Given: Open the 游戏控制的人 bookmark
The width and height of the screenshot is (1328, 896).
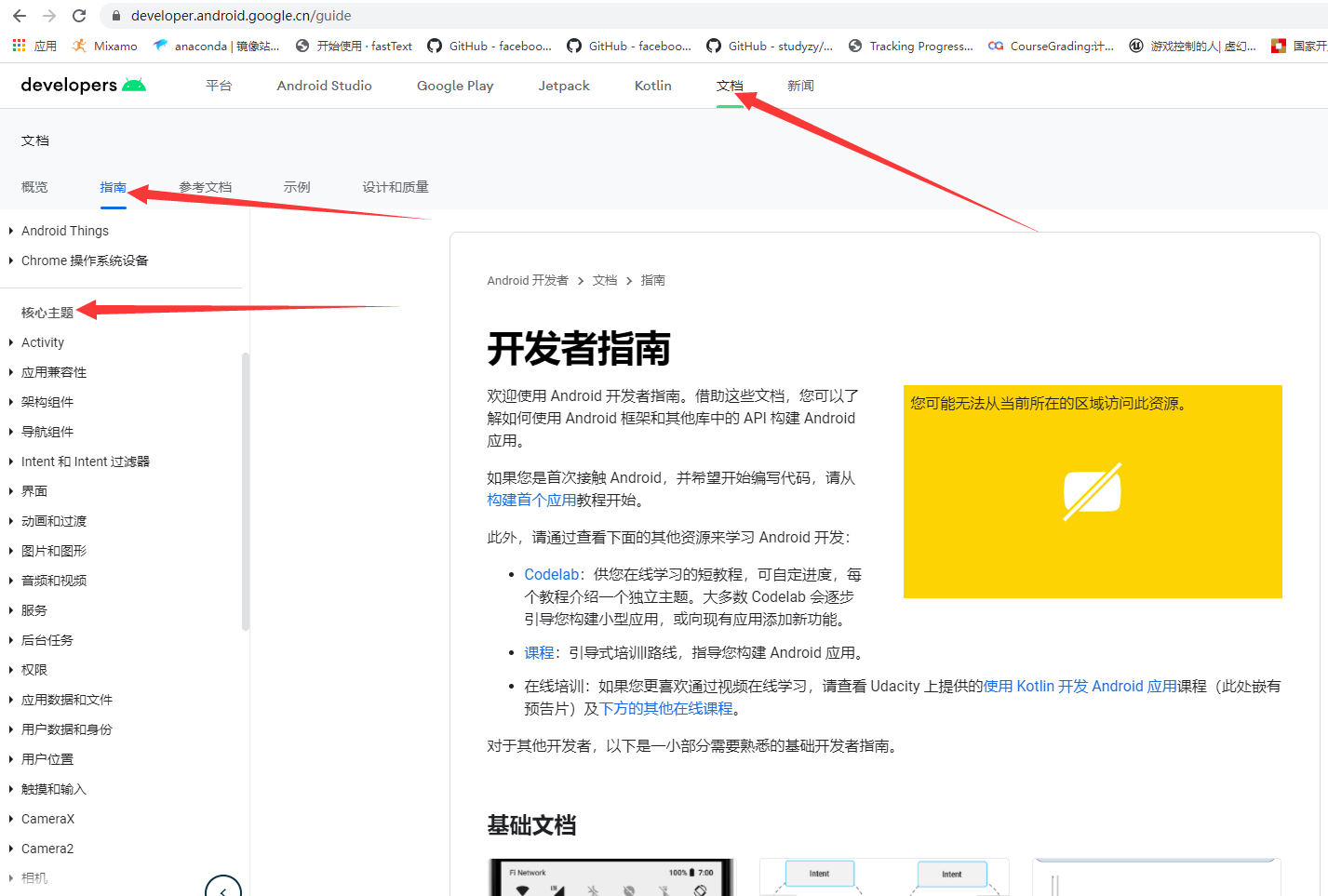Looking at the screenshot, I should pyautogui.click(x=1192, y=46).
